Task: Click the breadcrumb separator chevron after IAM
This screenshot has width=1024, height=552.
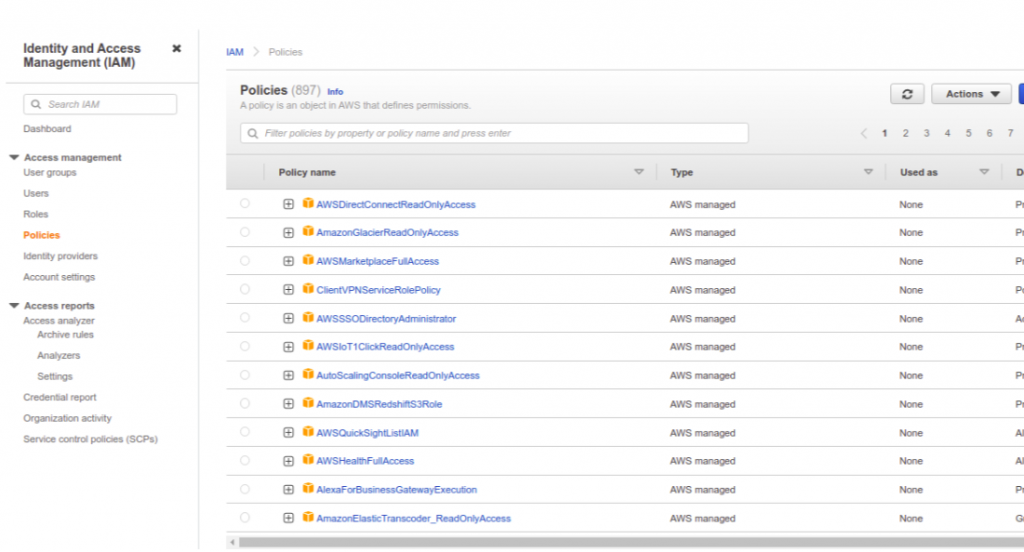Action: (256, 52)
